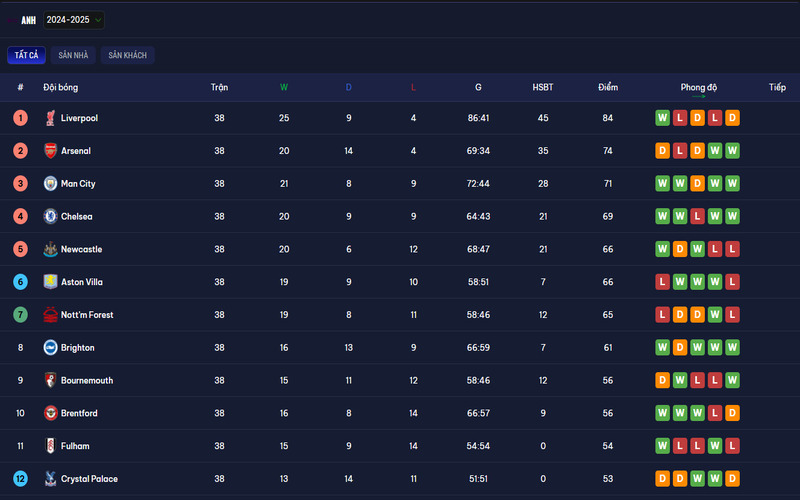Click the Newcastle club crest icon
Image resolution: width=800 pixels, height=500 pixels.
[x=50, y=249]
